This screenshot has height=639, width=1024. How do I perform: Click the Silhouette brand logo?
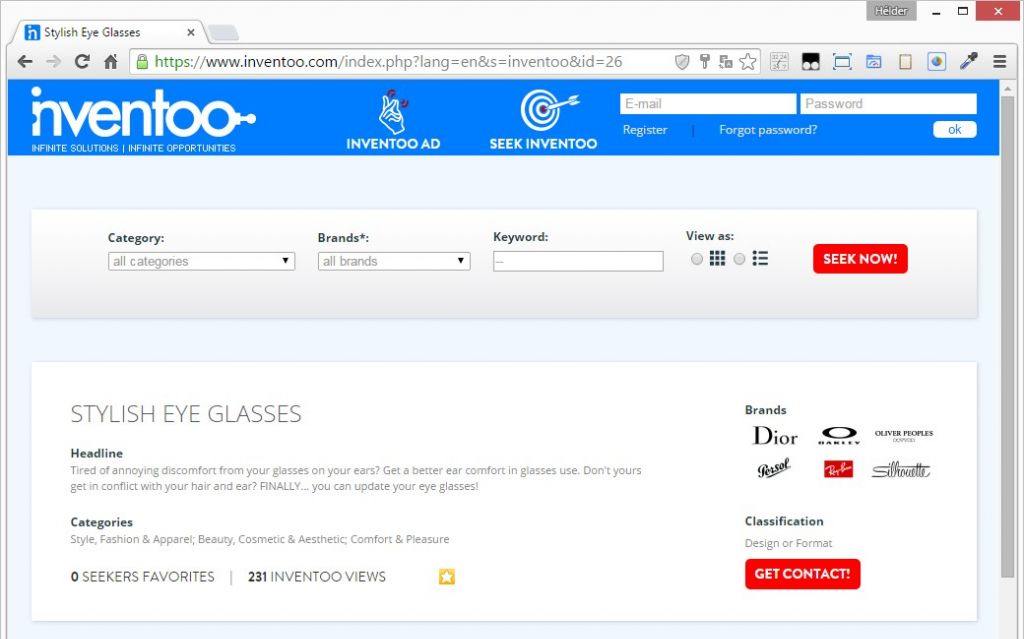[900, 470]
